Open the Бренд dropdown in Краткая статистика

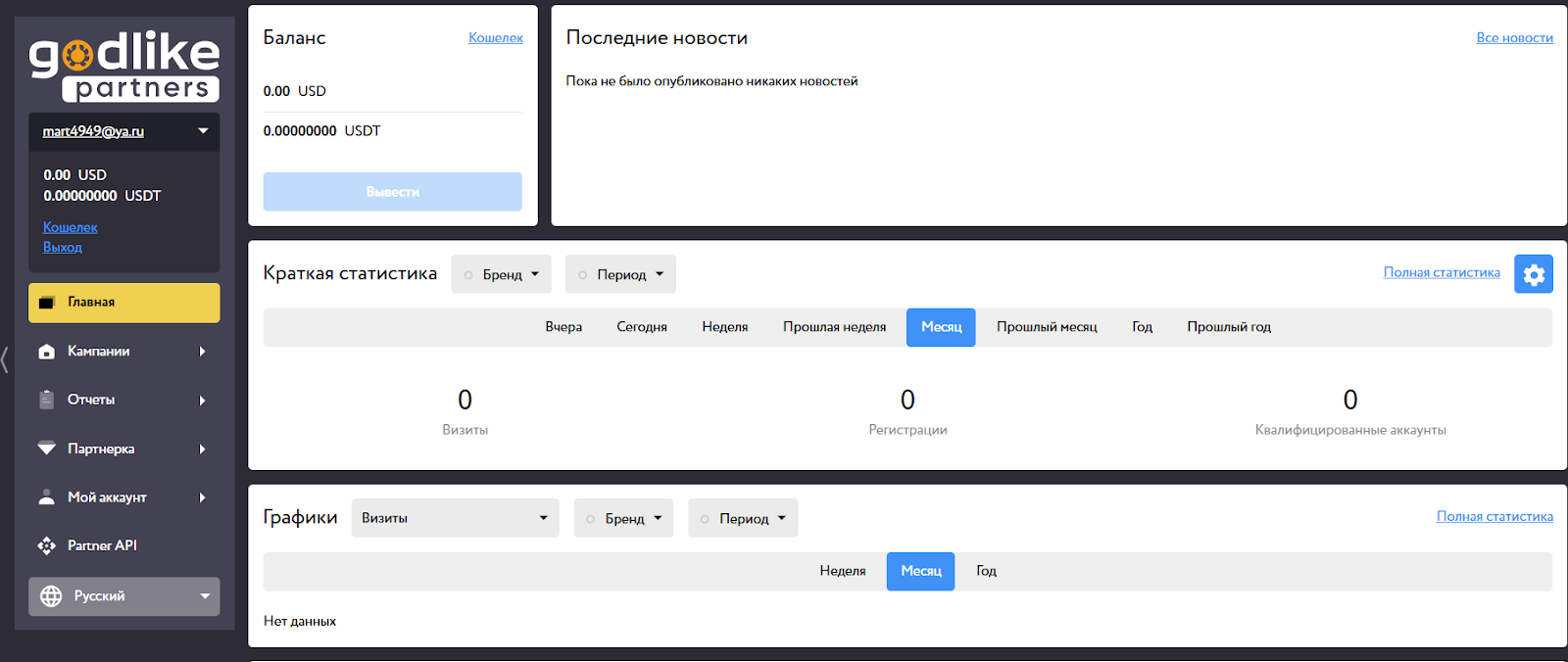501,274
